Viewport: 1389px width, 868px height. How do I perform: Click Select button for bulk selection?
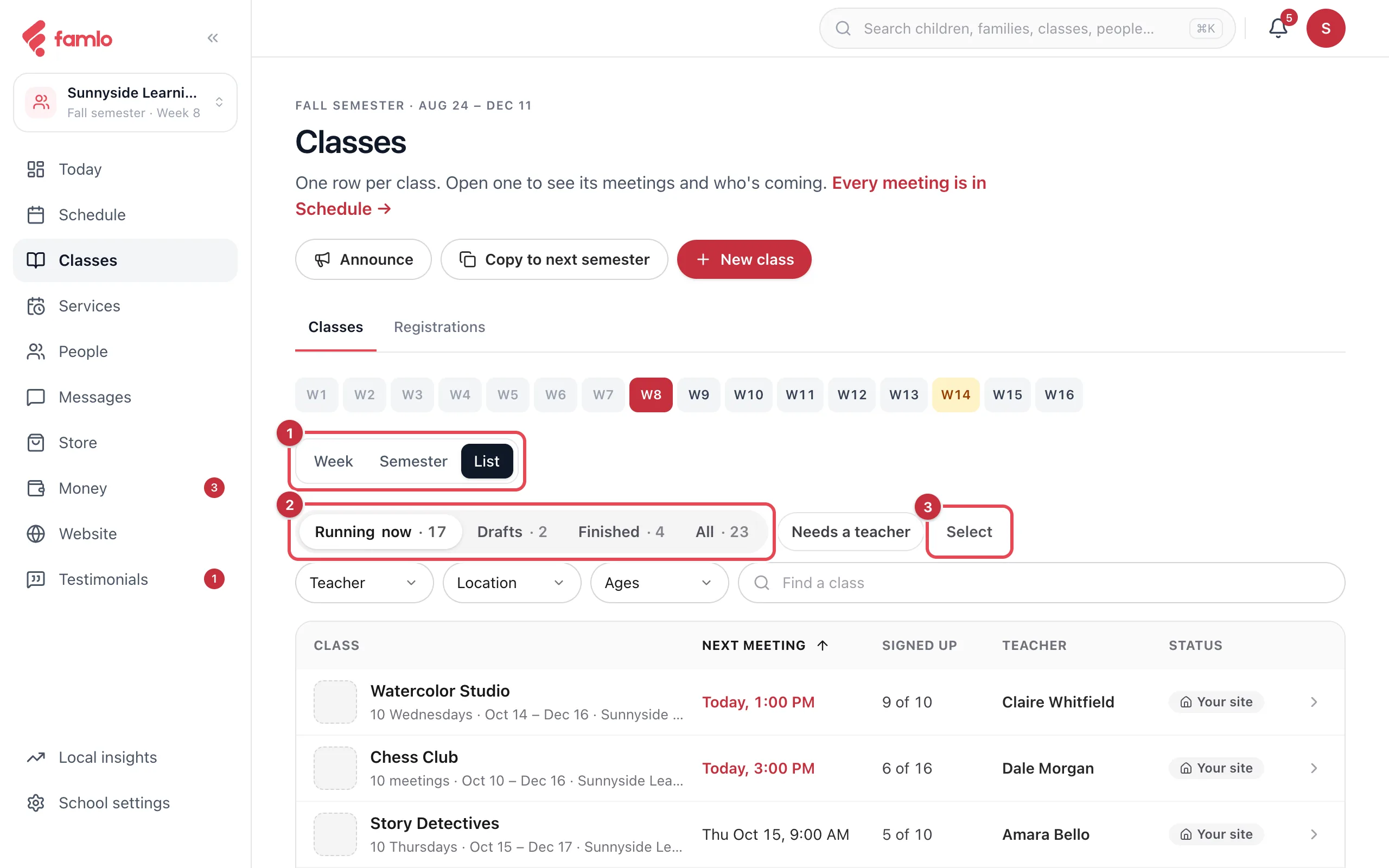coord(969,532)
